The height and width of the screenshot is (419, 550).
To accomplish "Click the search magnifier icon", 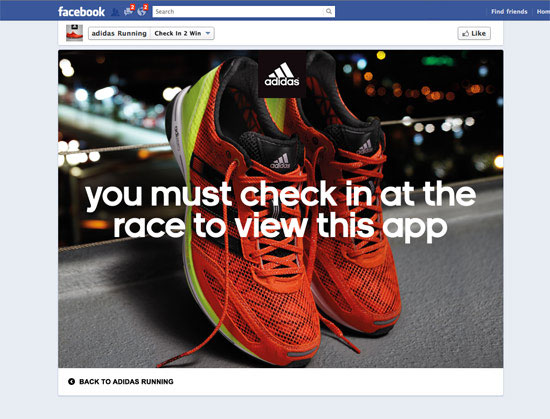I will (329, 12).
